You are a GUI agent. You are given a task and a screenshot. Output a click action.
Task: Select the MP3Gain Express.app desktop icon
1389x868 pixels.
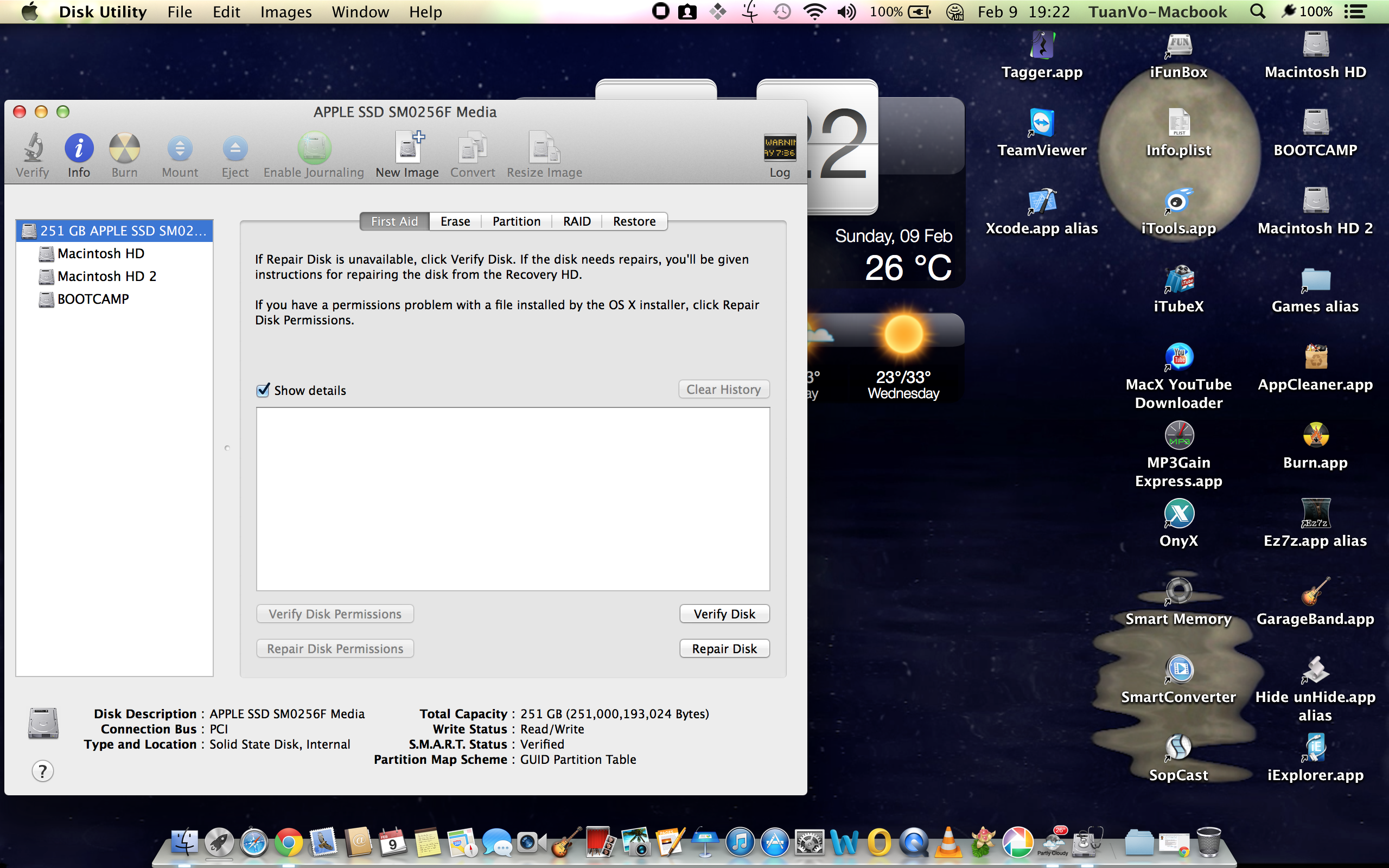point(1178,435)
